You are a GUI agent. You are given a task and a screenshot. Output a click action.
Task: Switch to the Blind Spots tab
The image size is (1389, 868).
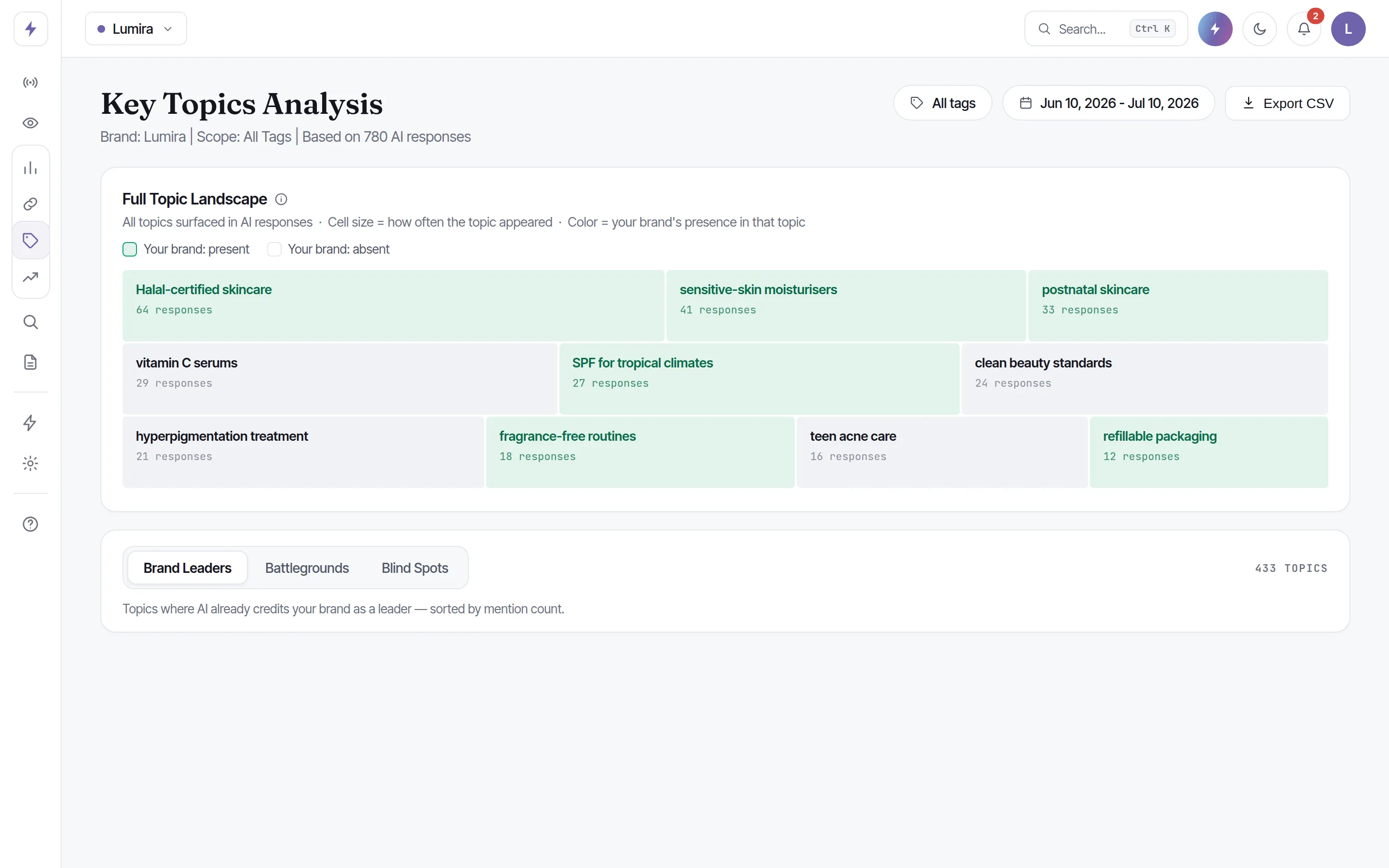point(415,568)
